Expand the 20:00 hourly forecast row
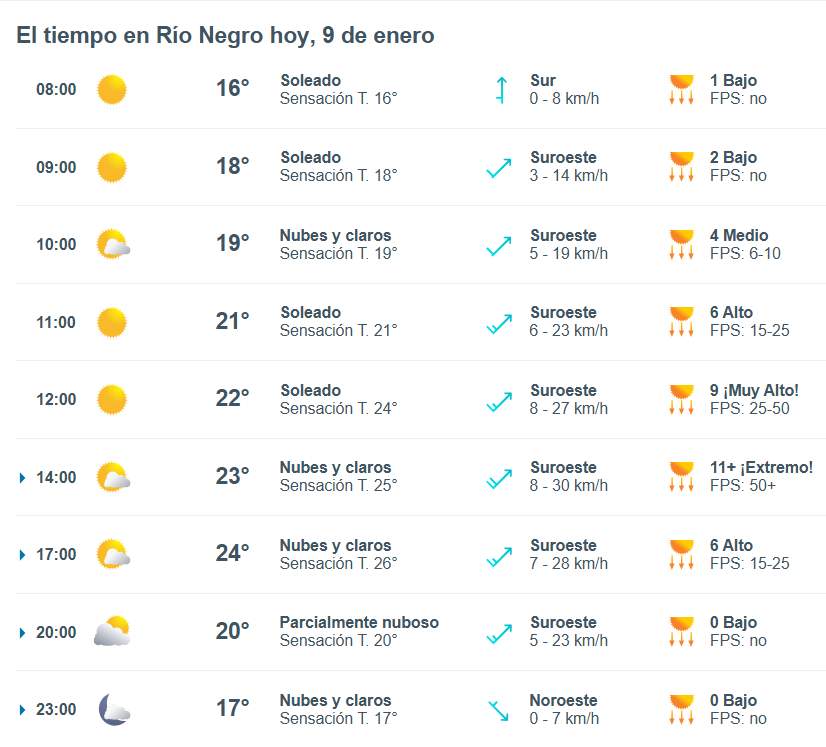The width and height of the screenshot is (826, 747). tap(22, 633)
